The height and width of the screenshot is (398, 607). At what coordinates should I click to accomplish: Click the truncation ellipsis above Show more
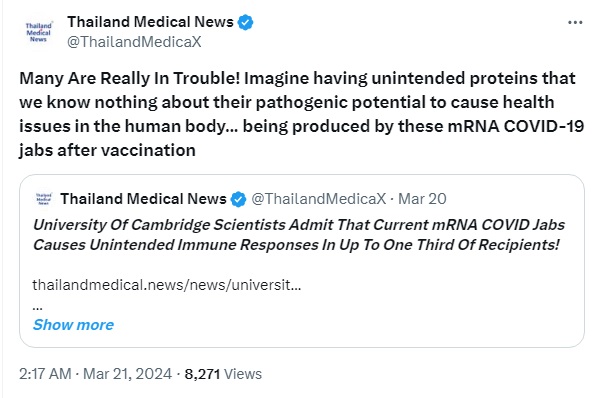[x=38, y=308]
